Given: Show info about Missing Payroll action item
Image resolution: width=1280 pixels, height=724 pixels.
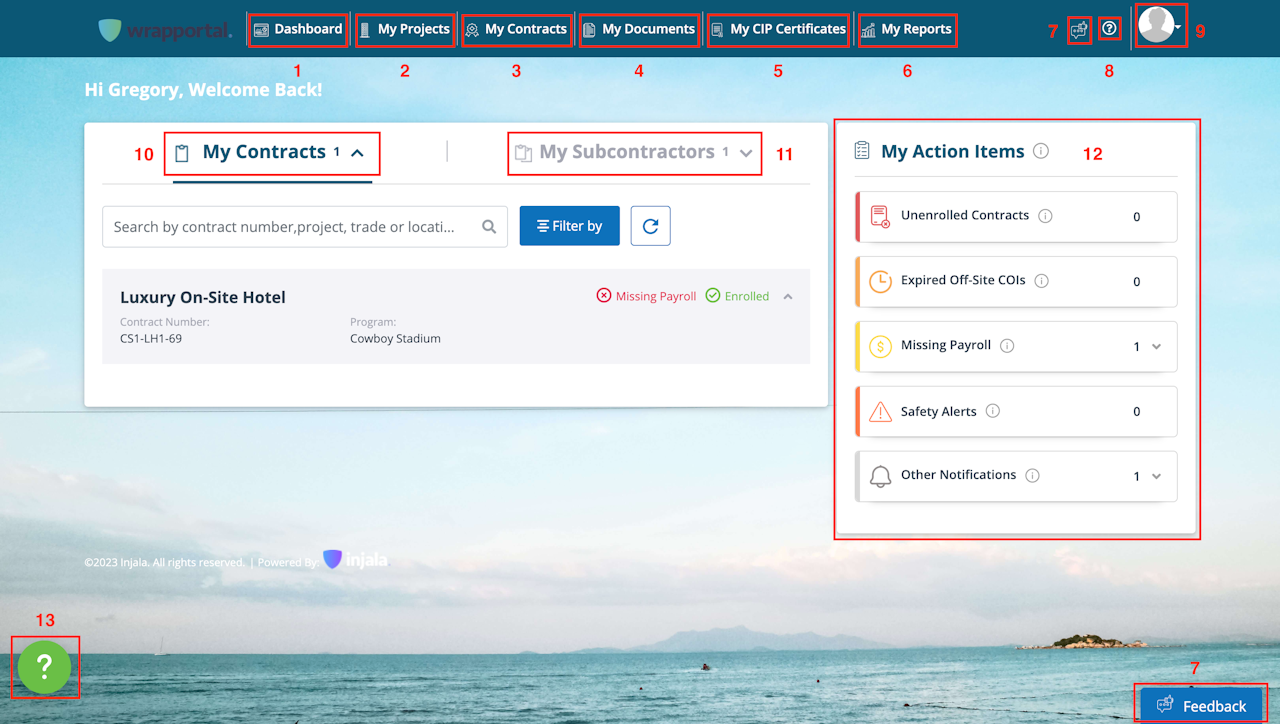Looking at the screenshot, I should pos(1007,346).
